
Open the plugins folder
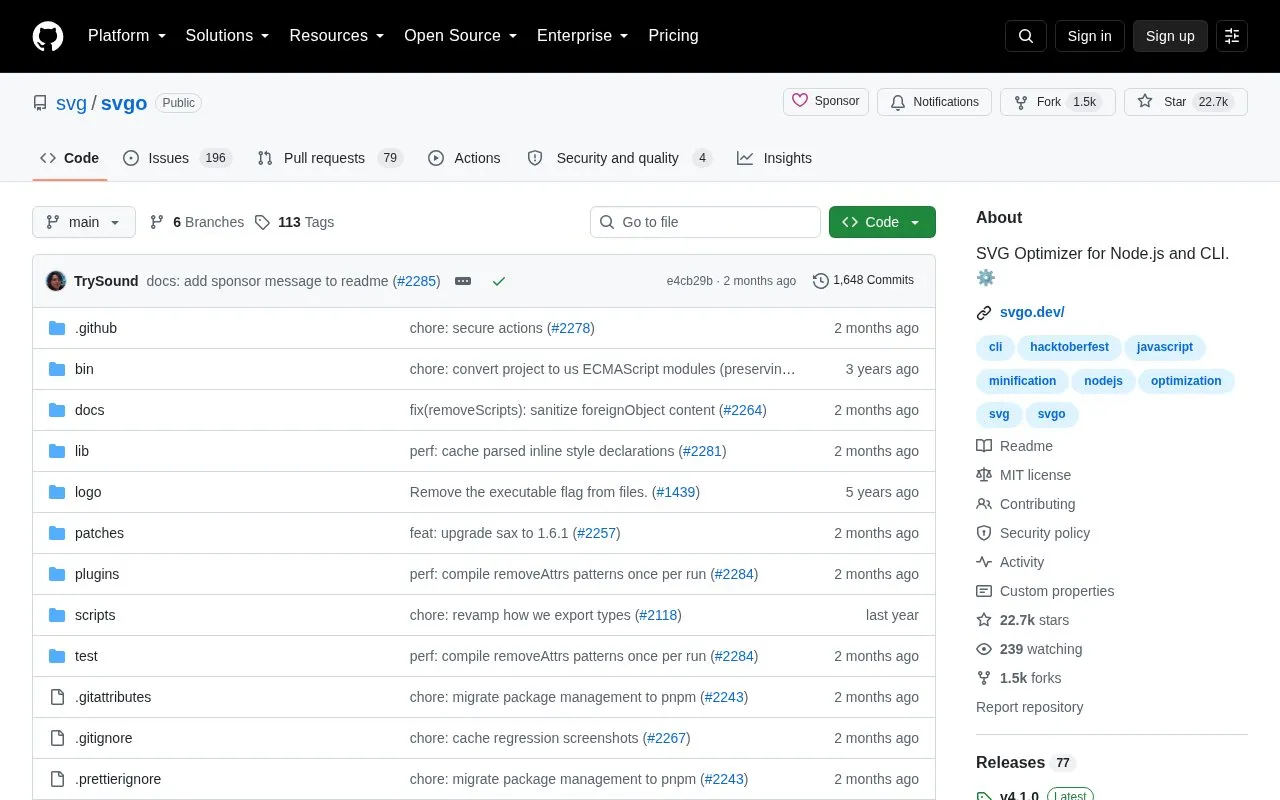pyautogui.click(x=97, y=574)
